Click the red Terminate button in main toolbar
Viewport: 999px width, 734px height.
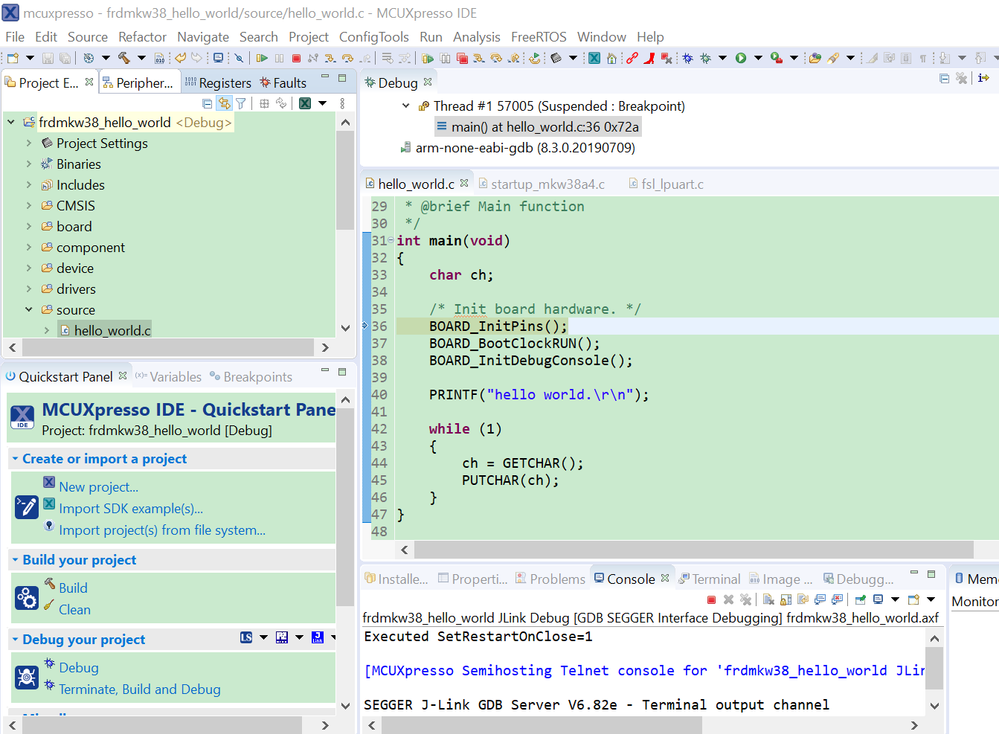pos(296,58)
